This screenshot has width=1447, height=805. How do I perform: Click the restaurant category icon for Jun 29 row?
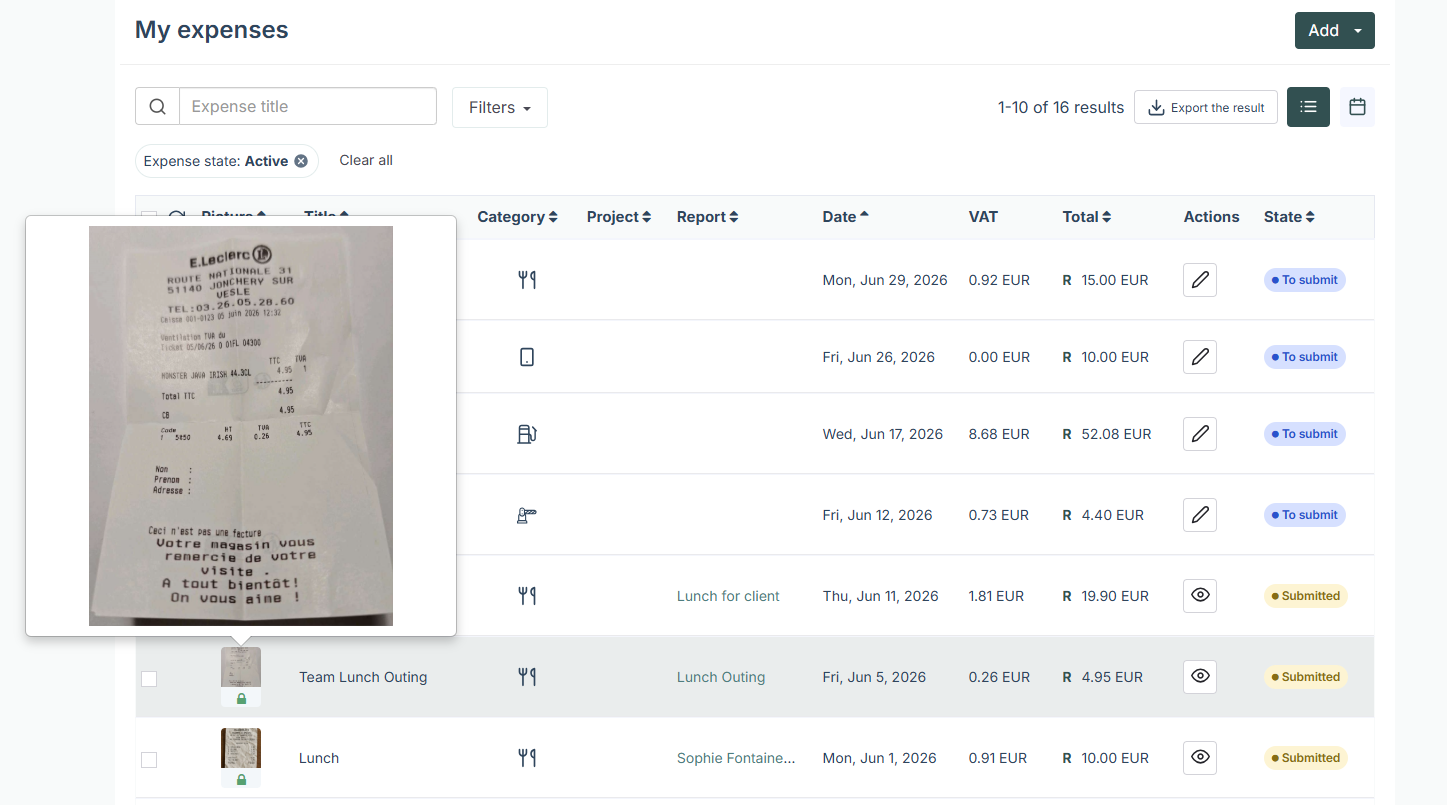pyautogui.click(x=527, y=280)
